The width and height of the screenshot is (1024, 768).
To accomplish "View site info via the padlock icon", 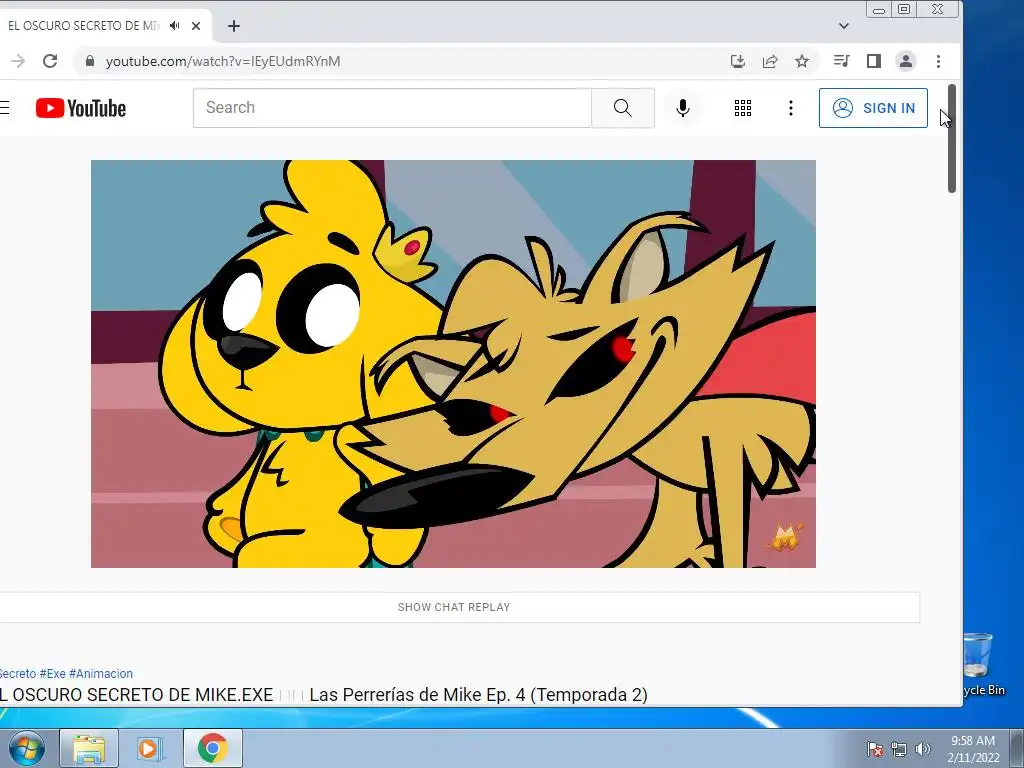I will point(90,61).
